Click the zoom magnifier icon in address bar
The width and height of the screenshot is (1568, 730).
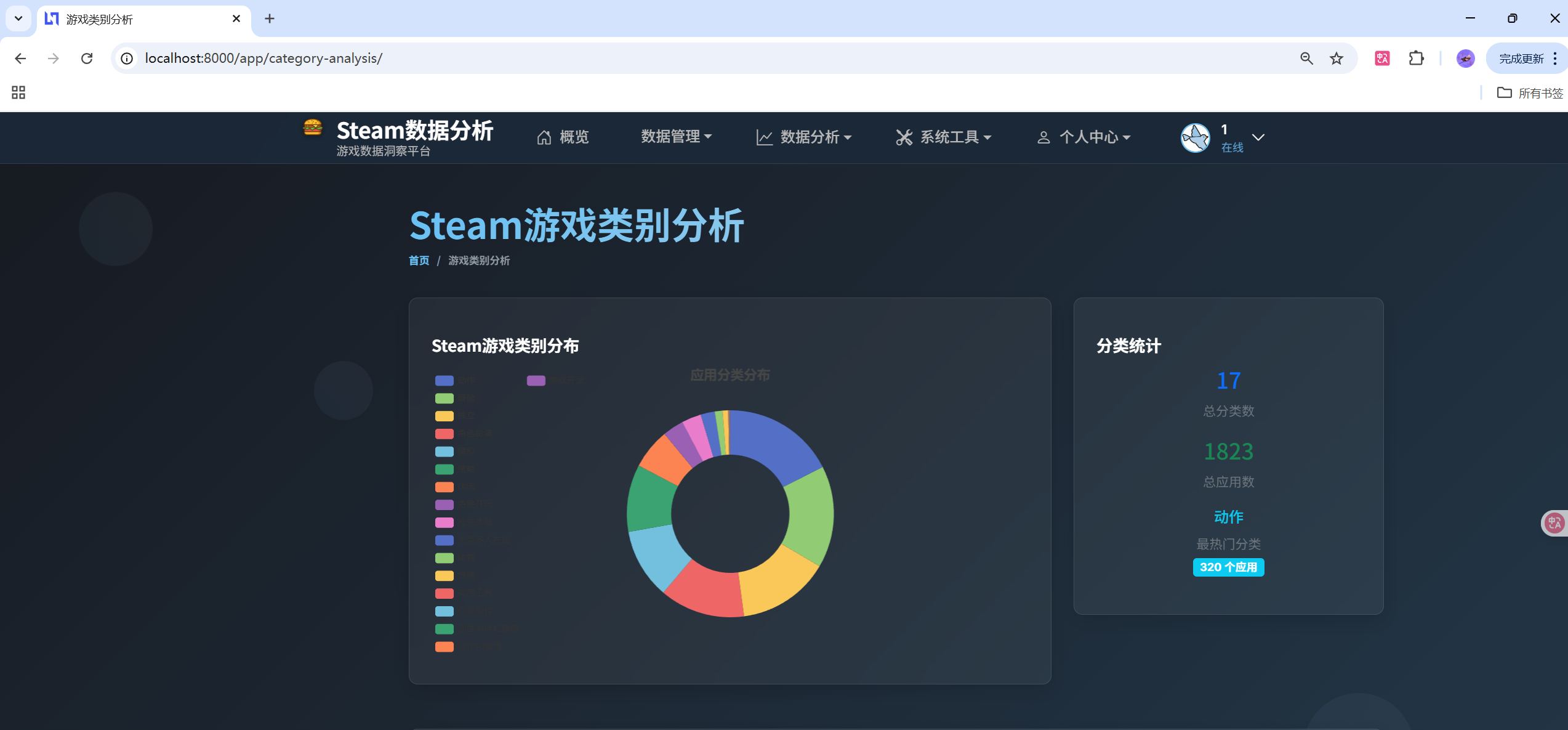pos(1306,59)
